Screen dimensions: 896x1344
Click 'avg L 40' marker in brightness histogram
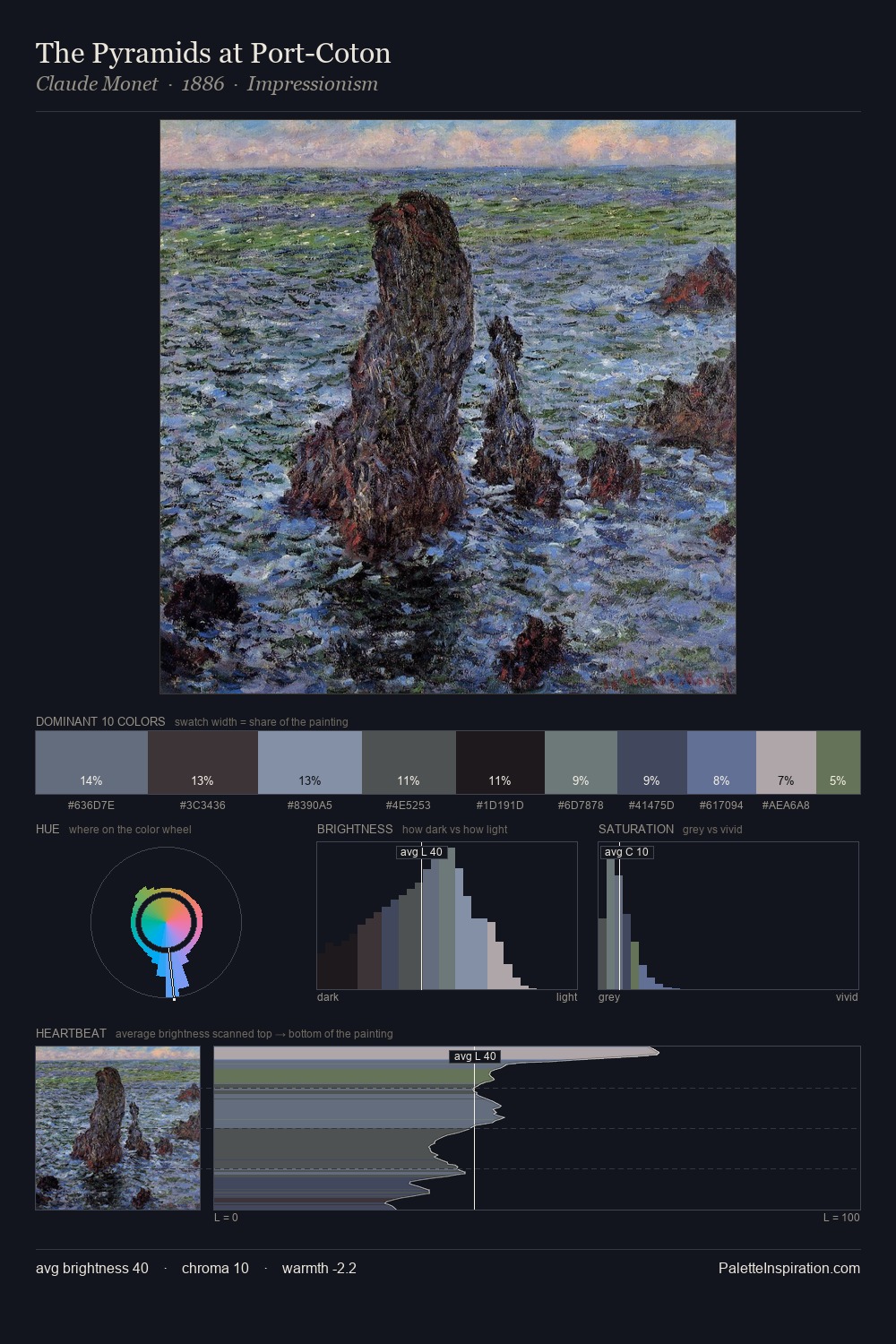click(x=421, y=852)
